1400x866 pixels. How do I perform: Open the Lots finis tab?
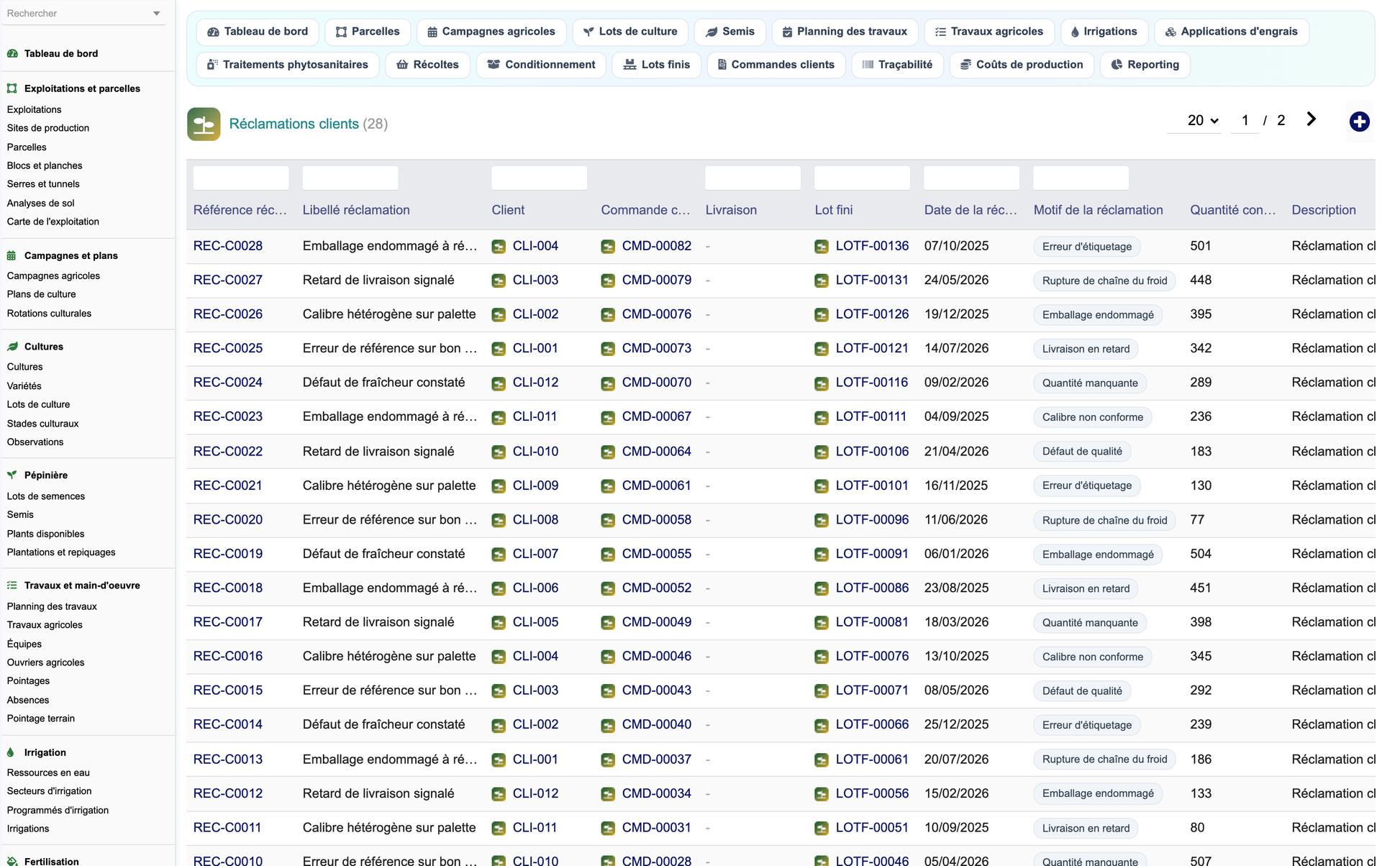(656, 65)
